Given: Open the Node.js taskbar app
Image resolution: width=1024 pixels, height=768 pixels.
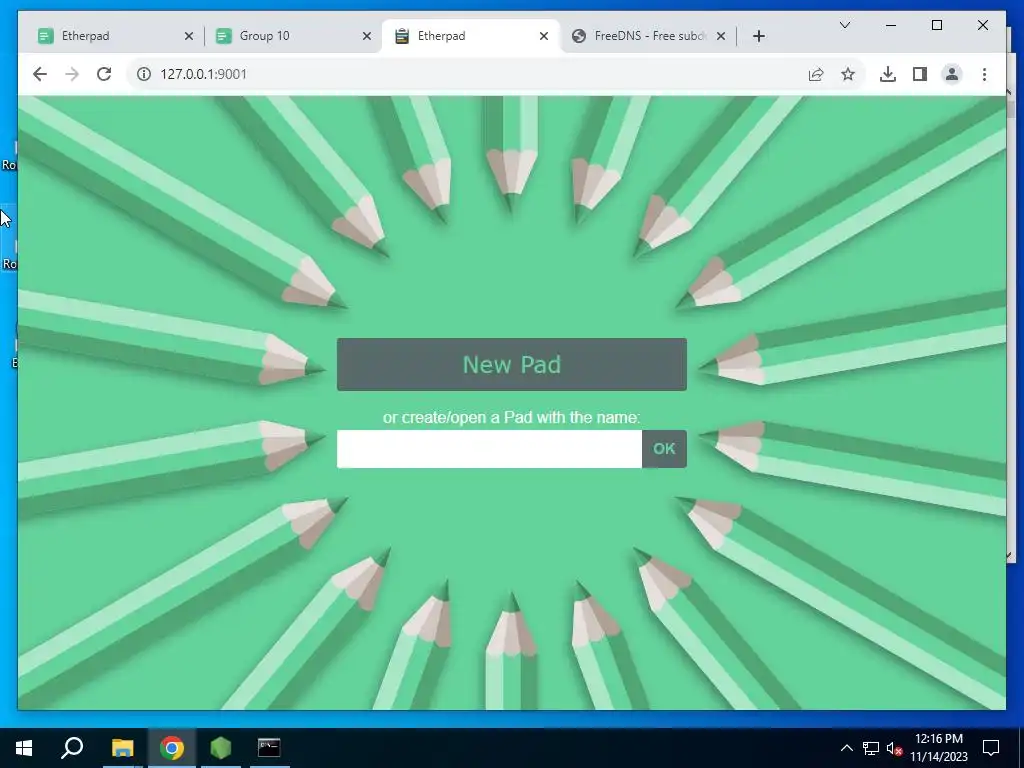Looking at the screenshot, I should pos(221,748).
